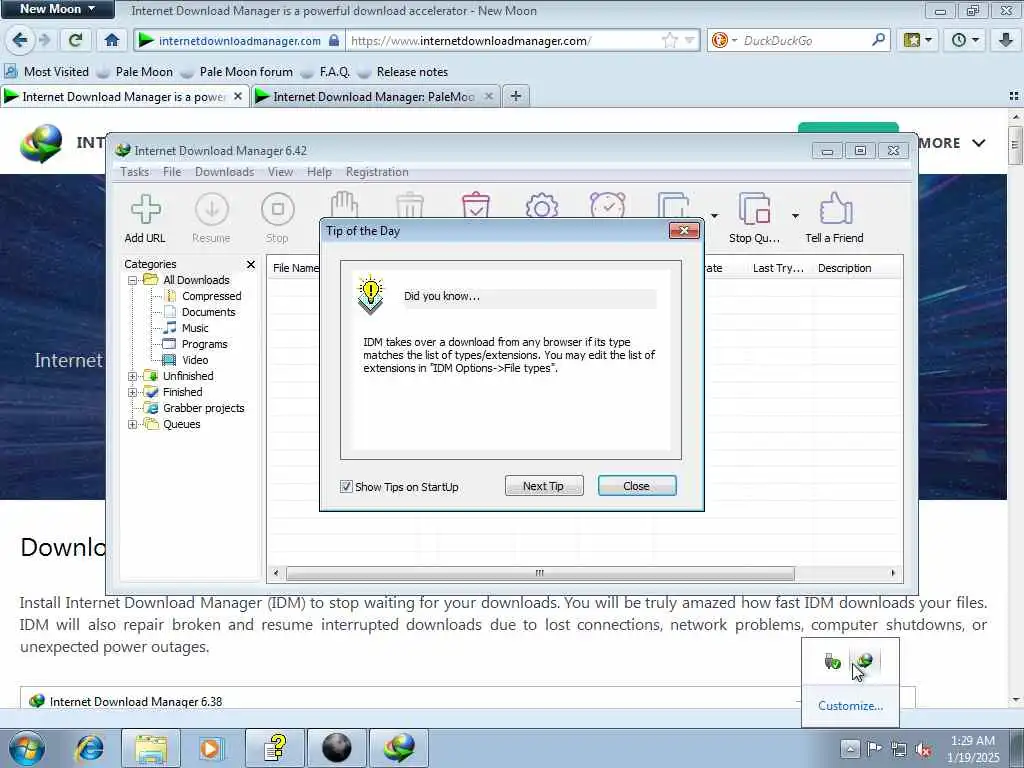Open Windows Explorer folder on taskbar

coord(152,748)
